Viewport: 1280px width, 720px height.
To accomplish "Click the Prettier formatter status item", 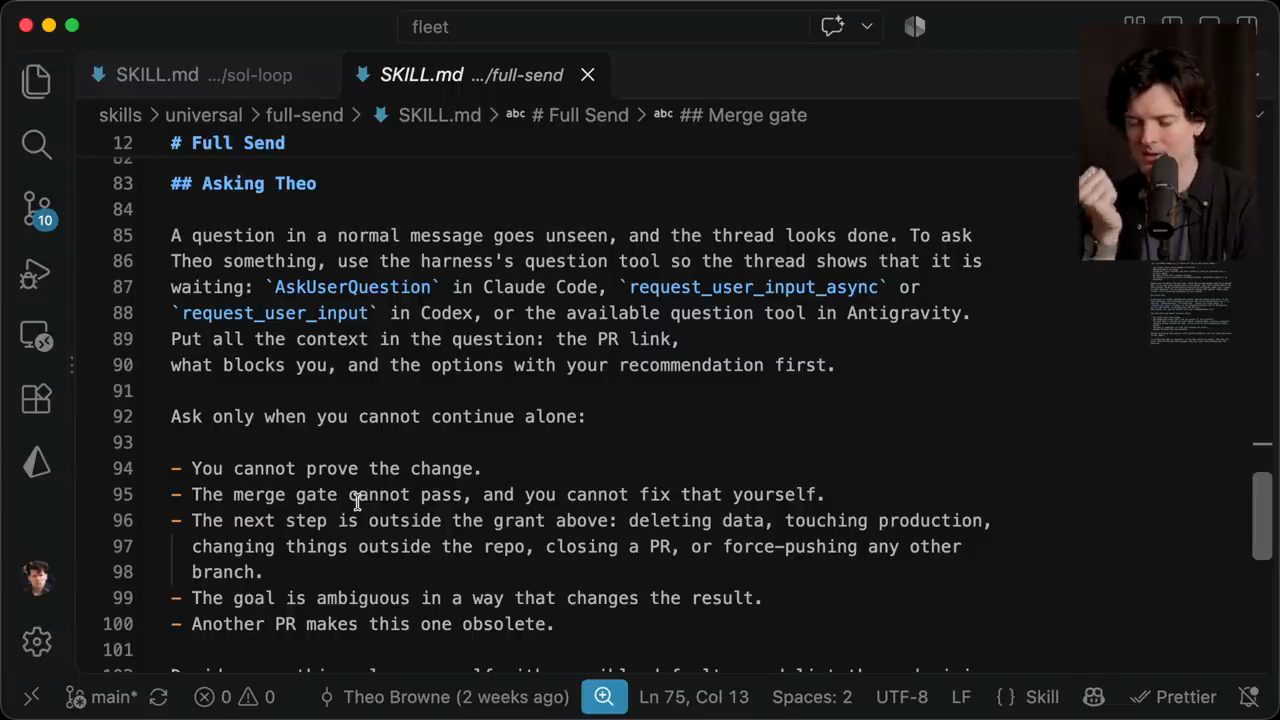I will click(x=1173, y=697).
